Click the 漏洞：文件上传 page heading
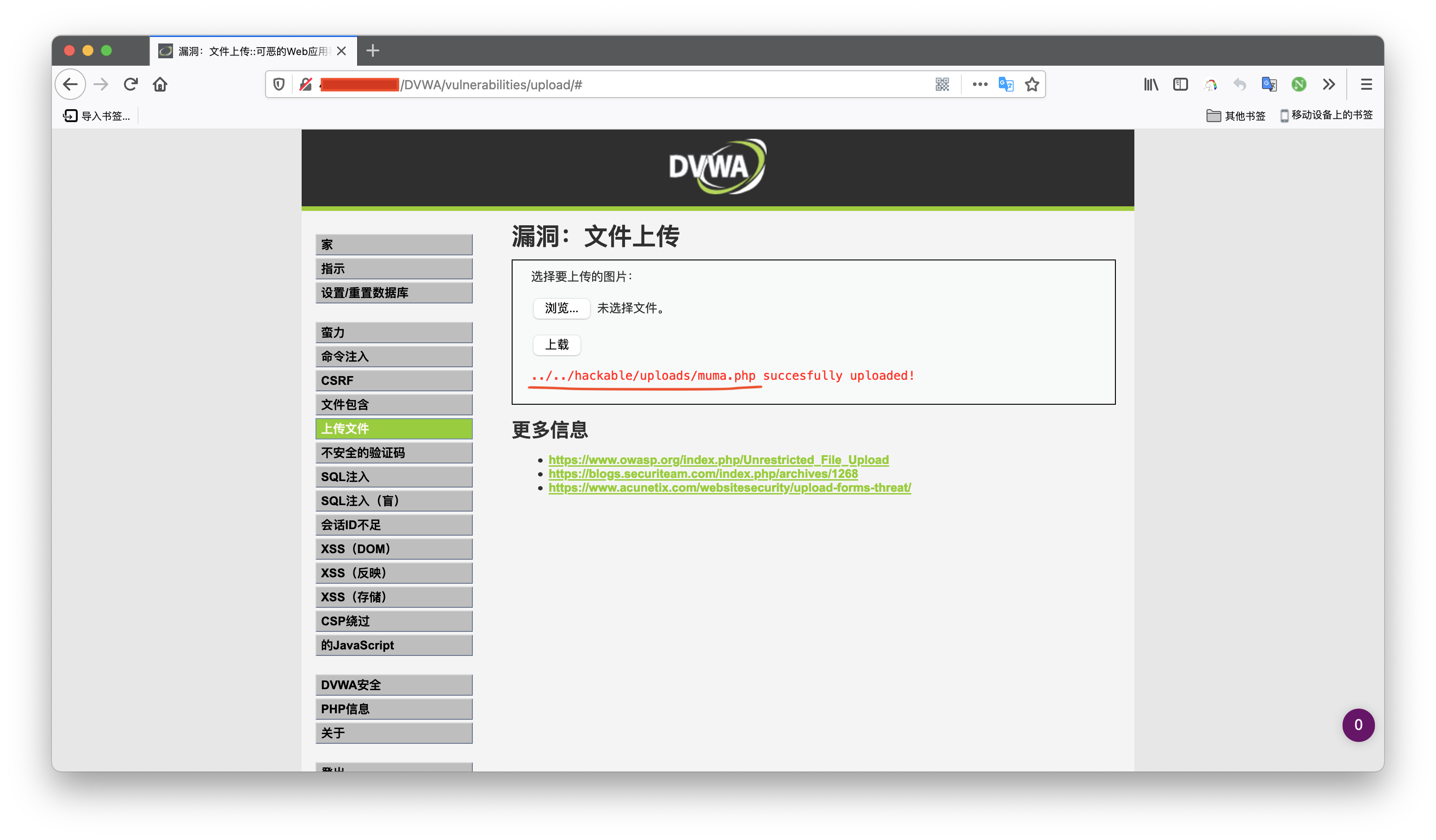Image resolution: width=1436 pixels, height=840 pixels. (595, 236)
